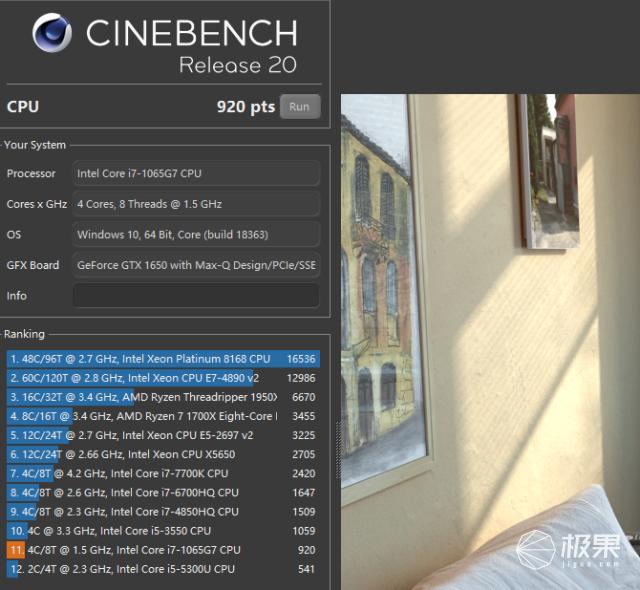This screenshot has height=590, width=640.
Task: Select the Ryzen 7 1700X ranking row
Action: coord(163,417)
